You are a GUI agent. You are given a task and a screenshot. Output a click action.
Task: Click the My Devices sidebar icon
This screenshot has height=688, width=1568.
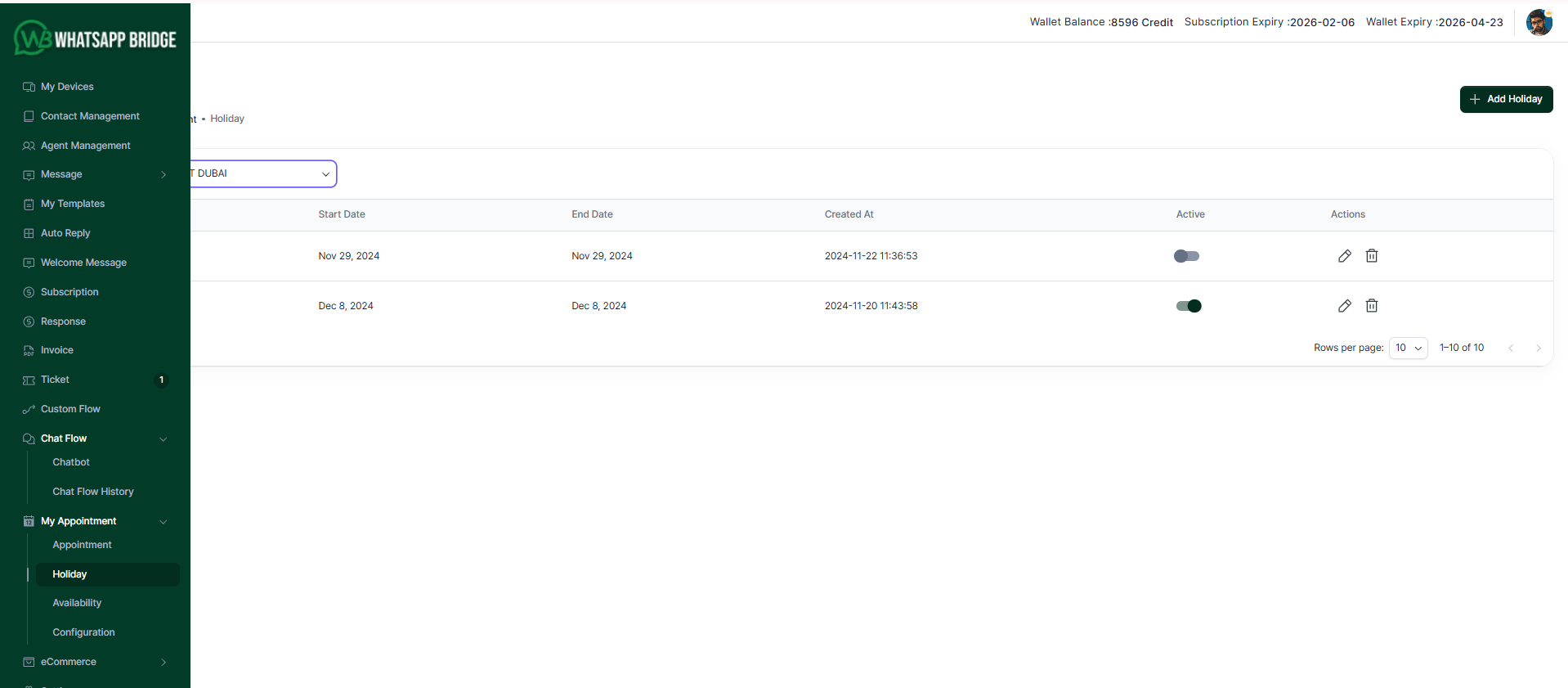[x=29, y=87]
